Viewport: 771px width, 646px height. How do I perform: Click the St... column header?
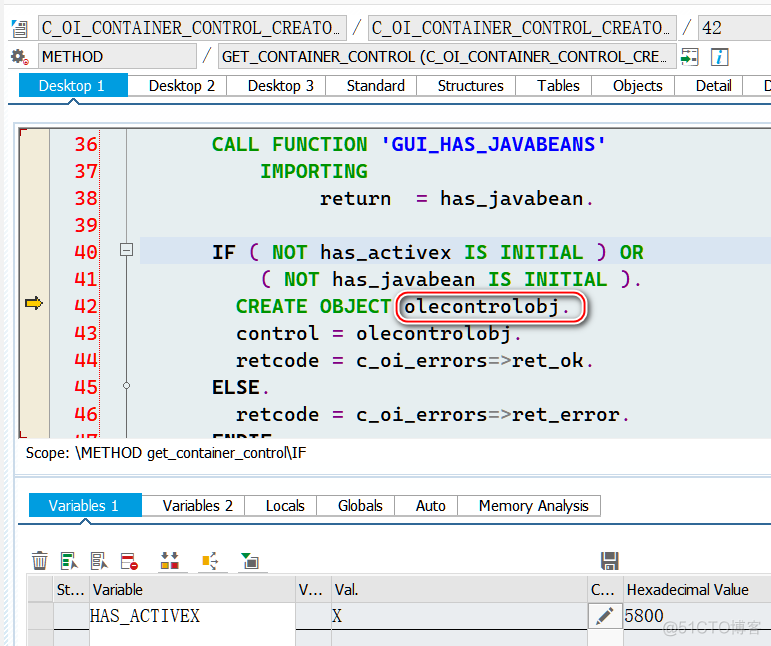coord(71,589)
